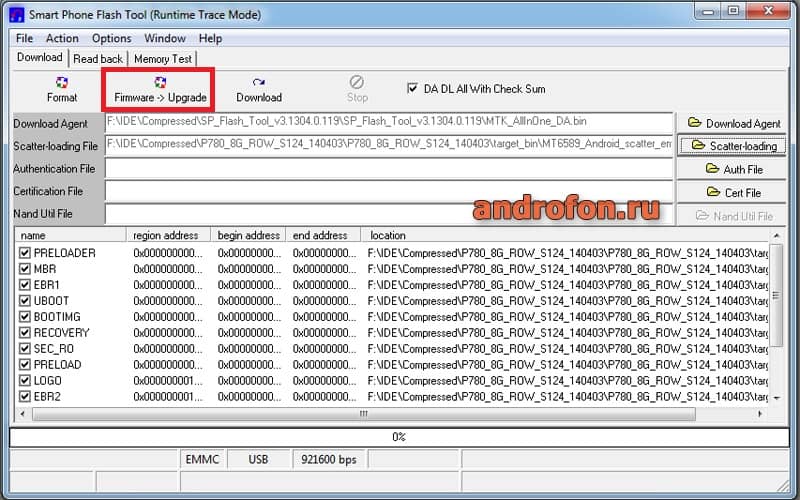Viewport: 800px width, 500px height.
Task: Select the BOOTIMG row name
Action: pos(57,316)
